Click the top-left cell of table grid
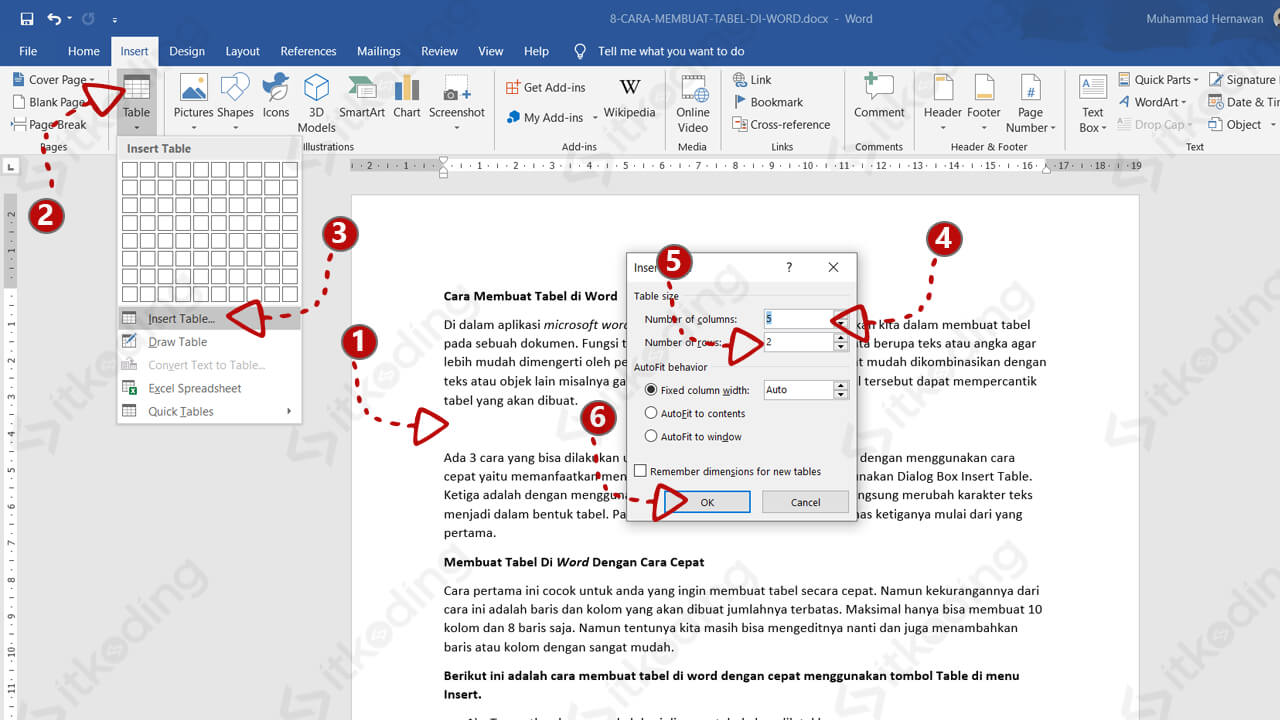The height and width of the screenshot is (720, 1280). (x=130, y=170)
